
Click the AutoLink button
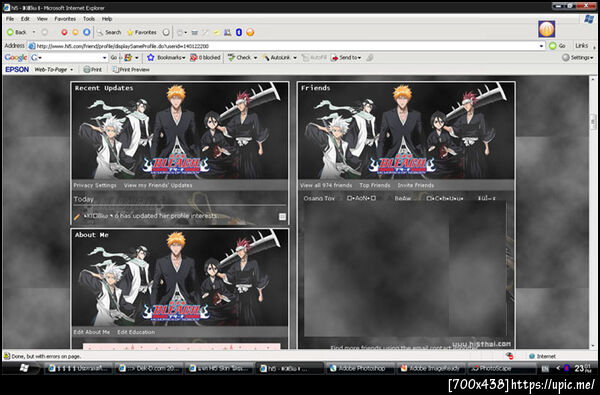276,57
